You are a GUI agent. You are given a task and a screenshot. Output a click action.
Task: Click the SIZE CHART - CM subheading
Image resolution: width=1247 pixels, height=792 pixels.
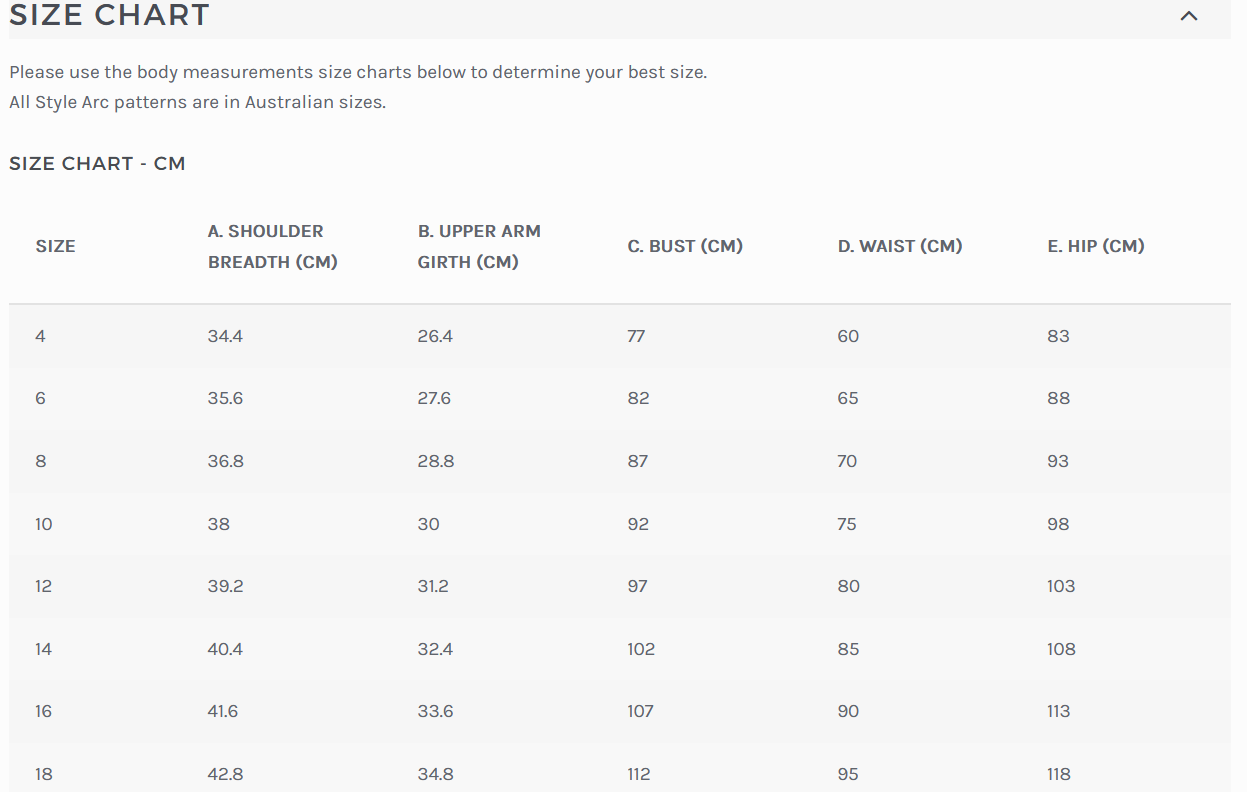pos(97,163)
